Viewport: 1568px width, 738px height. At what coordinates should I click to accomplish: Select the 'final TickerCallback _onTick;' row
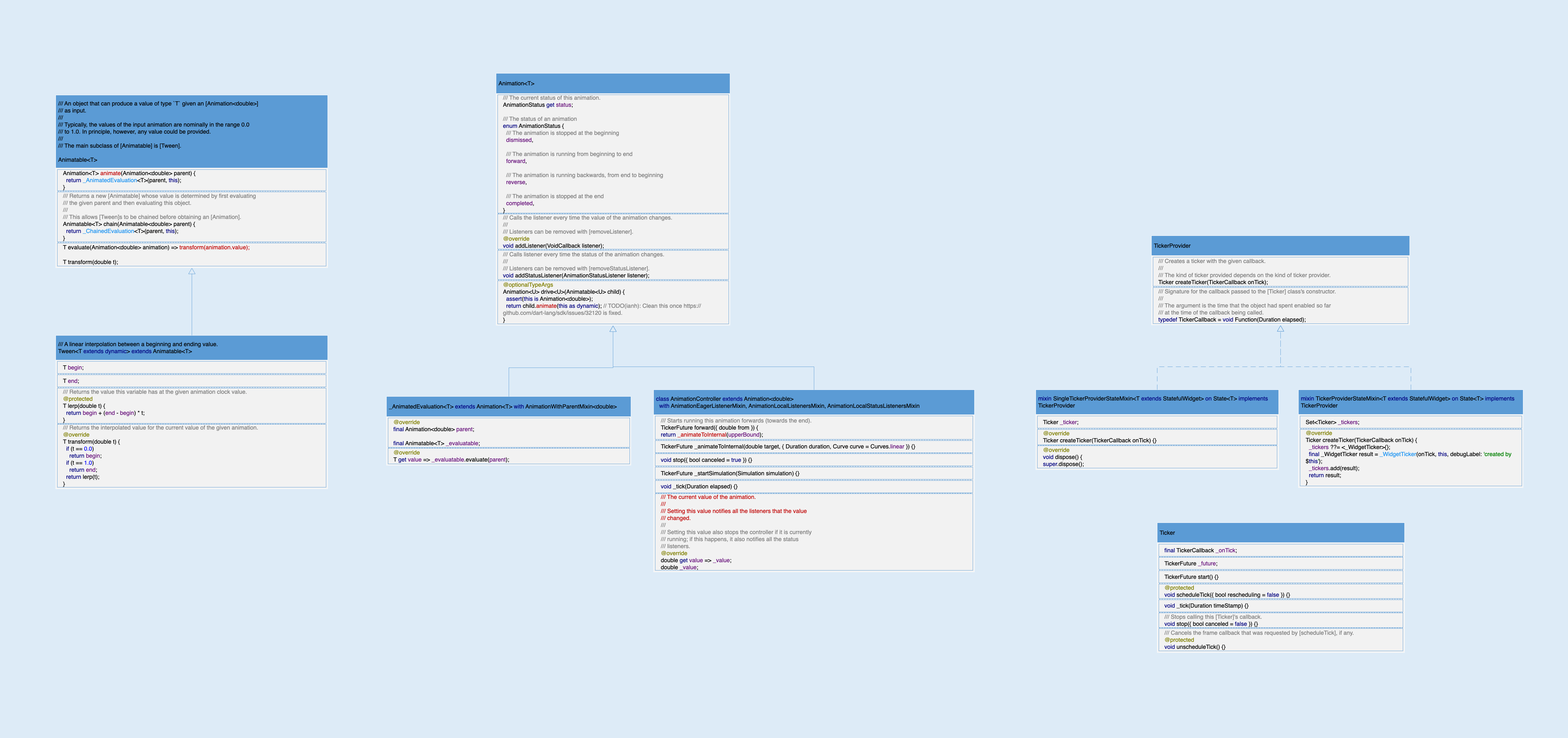pyautogui.click(x=1280, y=550)
